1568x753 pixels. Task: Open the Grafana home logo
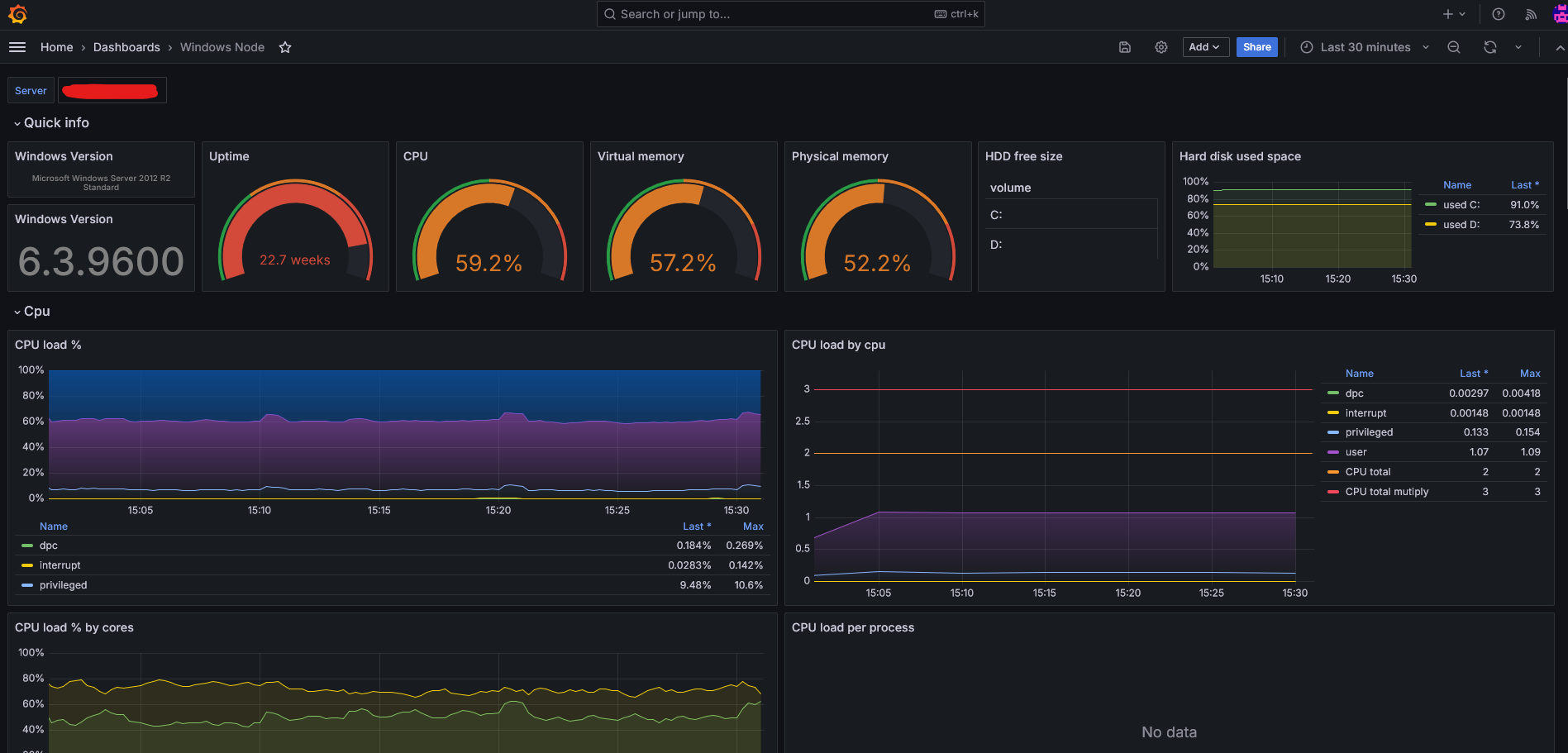(17, 14)
